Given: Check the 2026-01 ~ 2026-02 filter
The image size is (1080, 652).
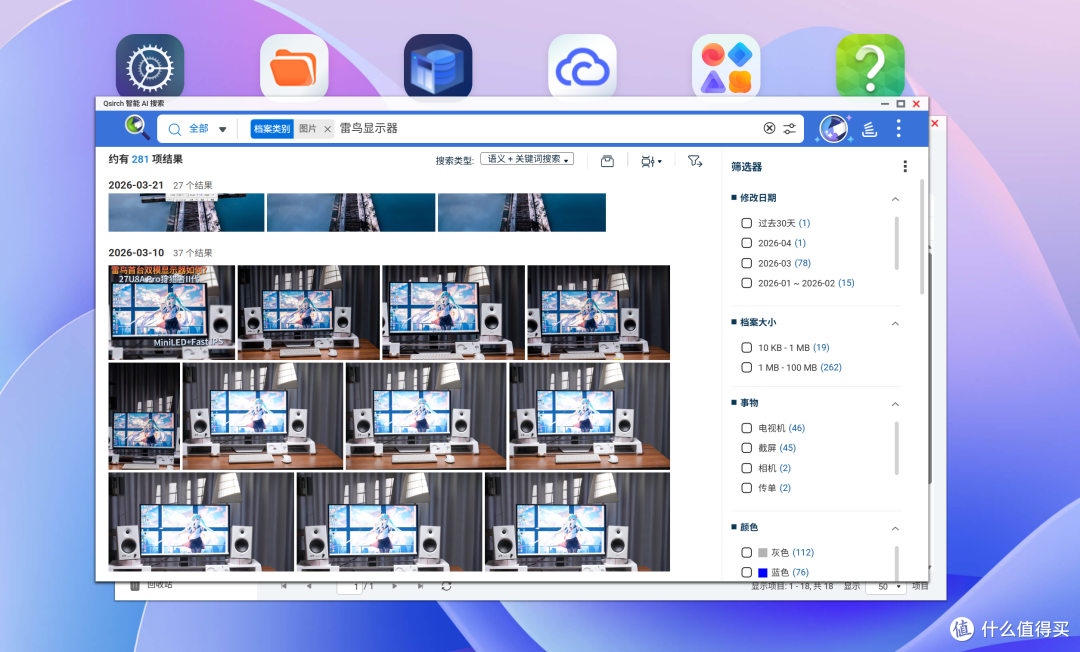Looking at the screenshot, I should pos(746,283).
